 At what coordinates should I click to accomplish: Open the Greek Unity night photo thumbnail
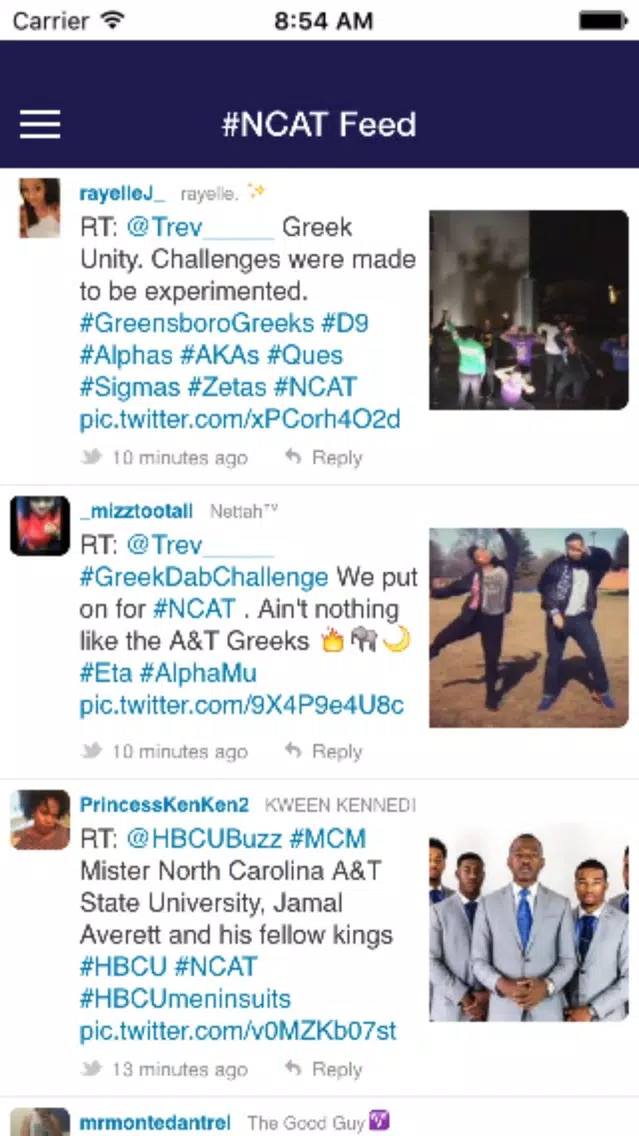coord(529,310)
